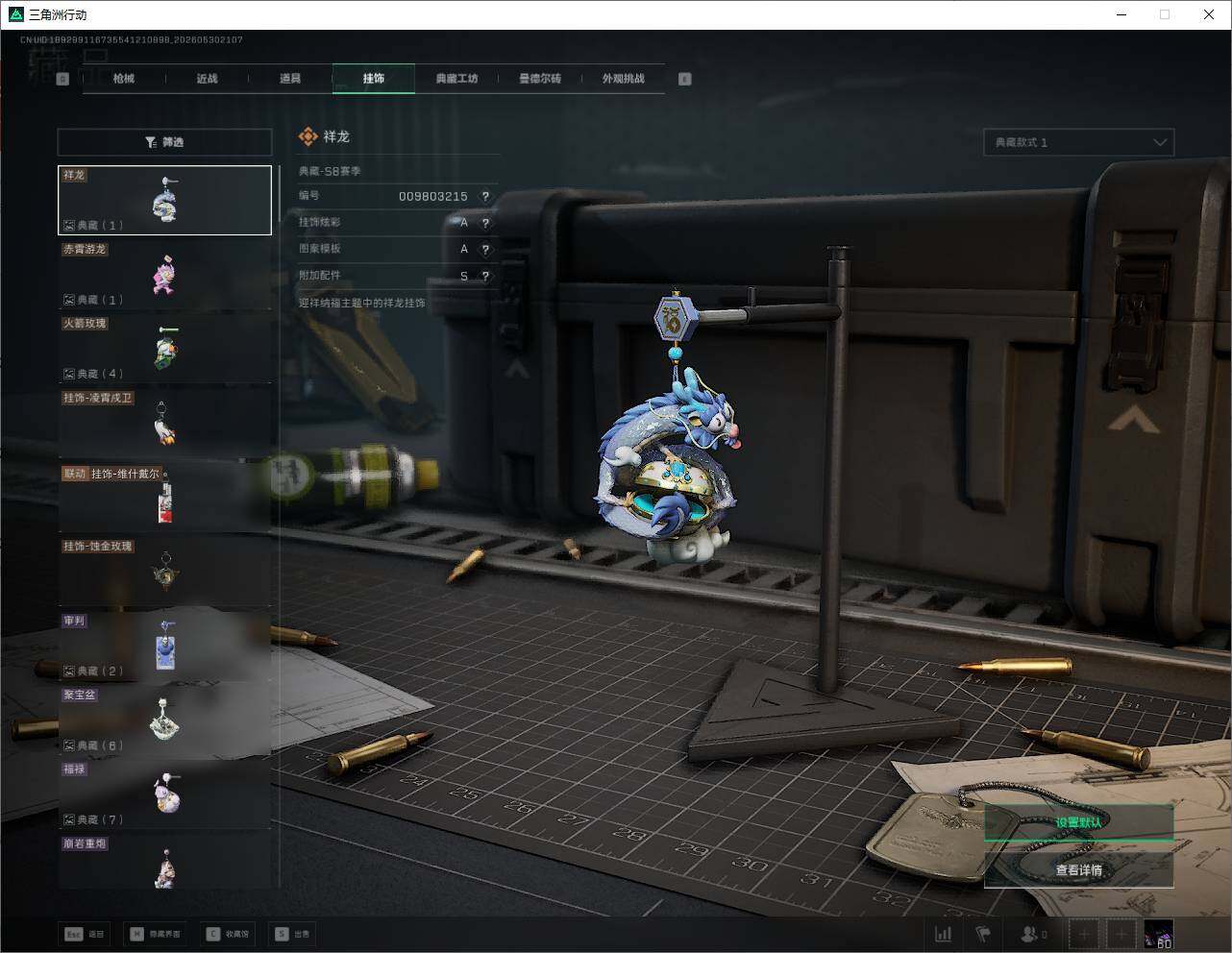Click the 典藏-S8赛季 label
Image resolution: width=1232 pixels, height=953 pixels.
click(330, 171)
